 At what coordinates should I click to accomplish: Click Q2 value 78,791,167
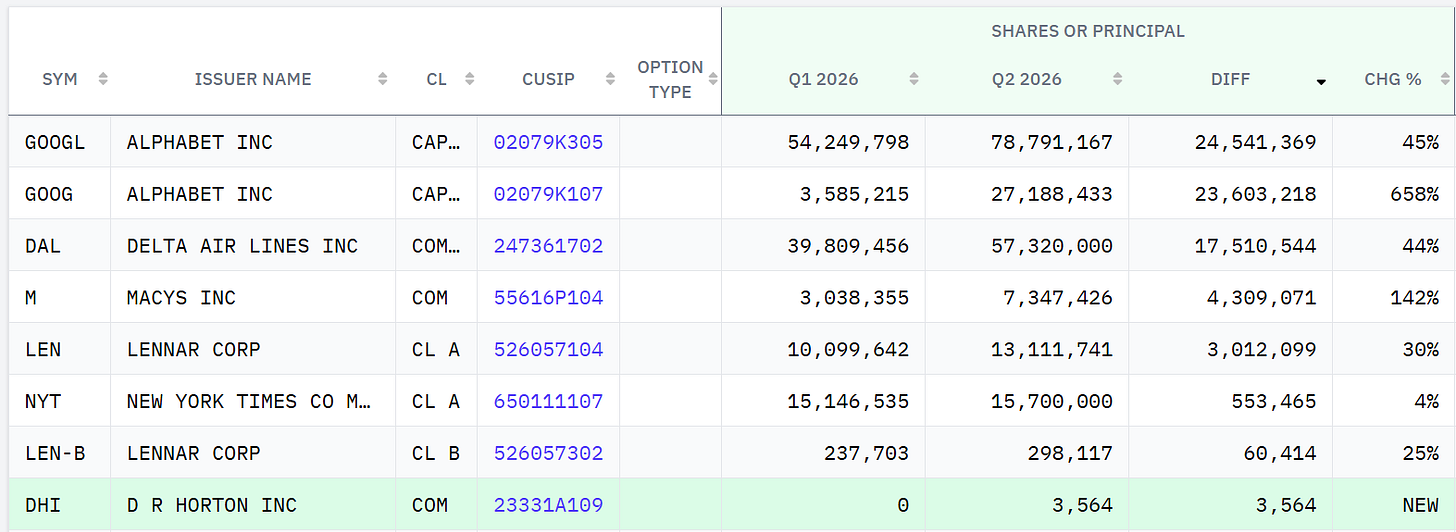pyautogui.click(x=1052, y=142)
